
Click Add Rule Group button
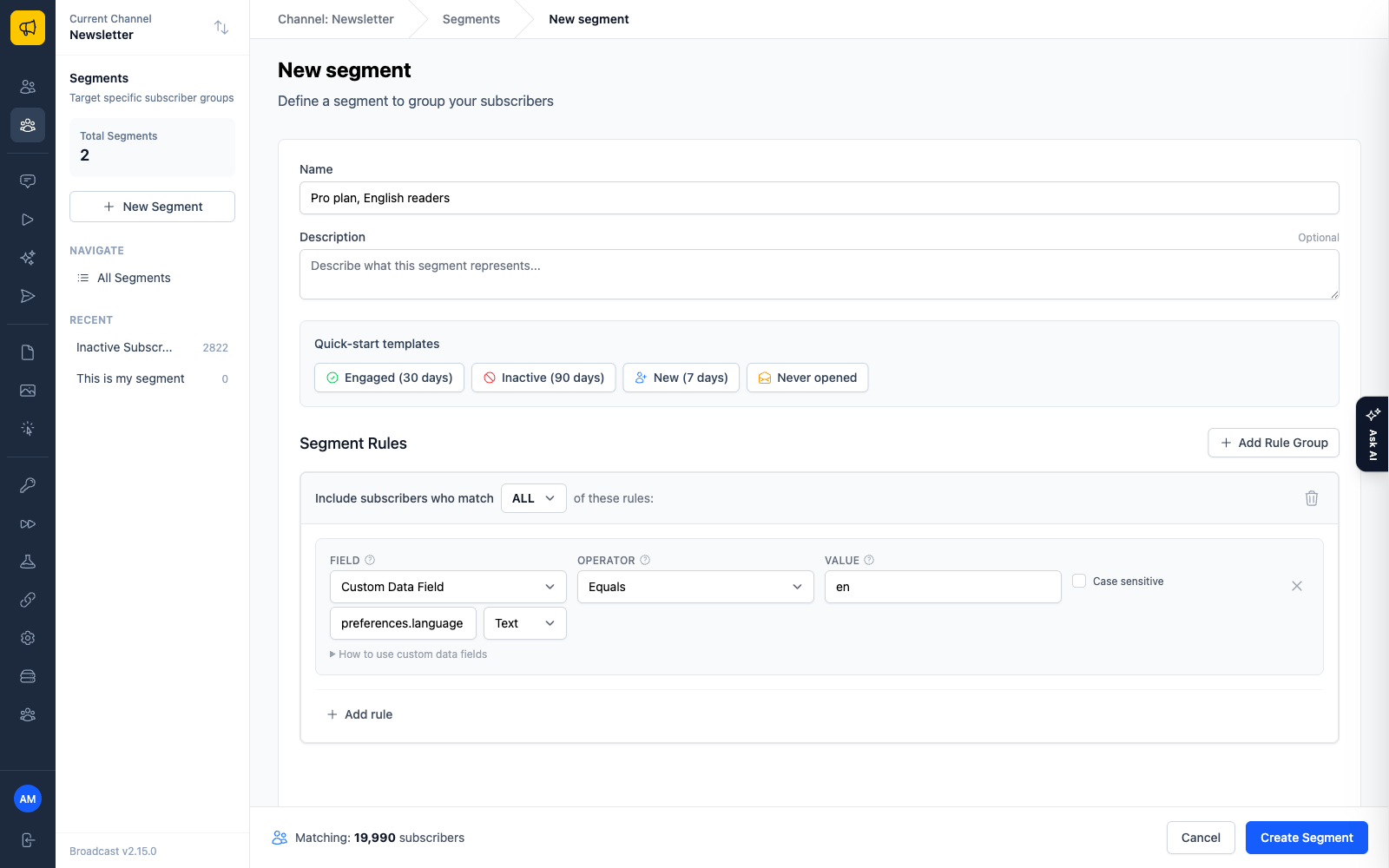(1274, 443)
